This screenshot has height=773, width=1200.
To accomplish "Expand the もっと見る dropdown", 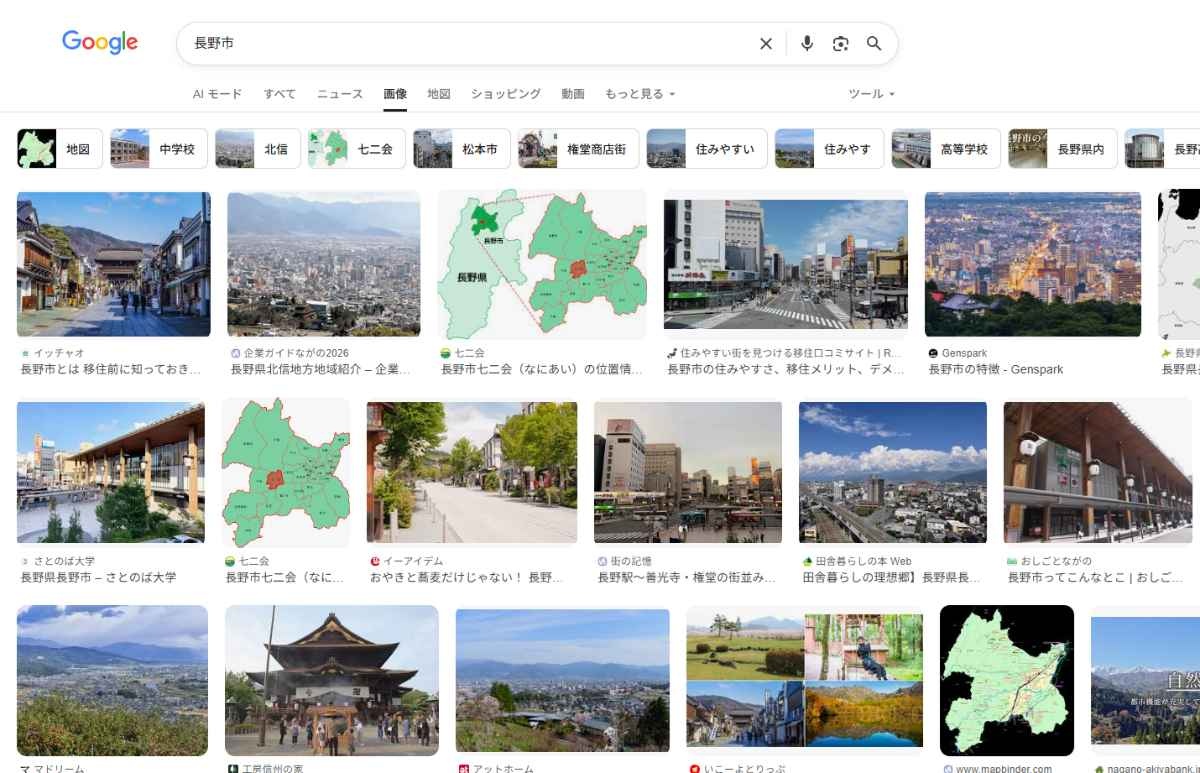I will 640,94.
